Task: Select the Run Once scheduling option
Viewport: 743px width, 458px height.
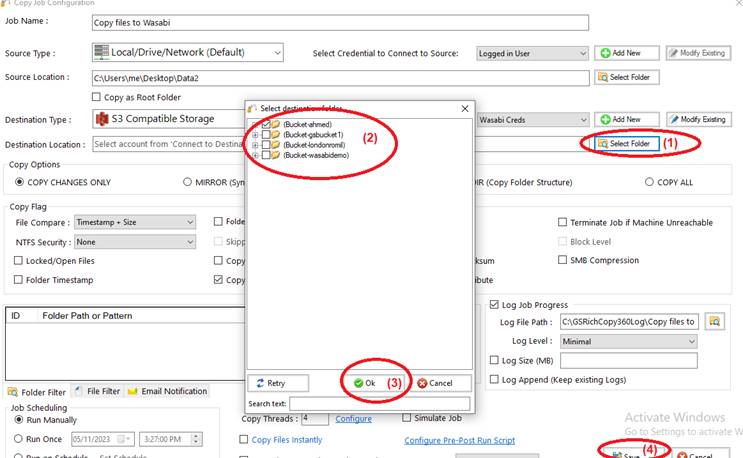Action: (20, 438)
